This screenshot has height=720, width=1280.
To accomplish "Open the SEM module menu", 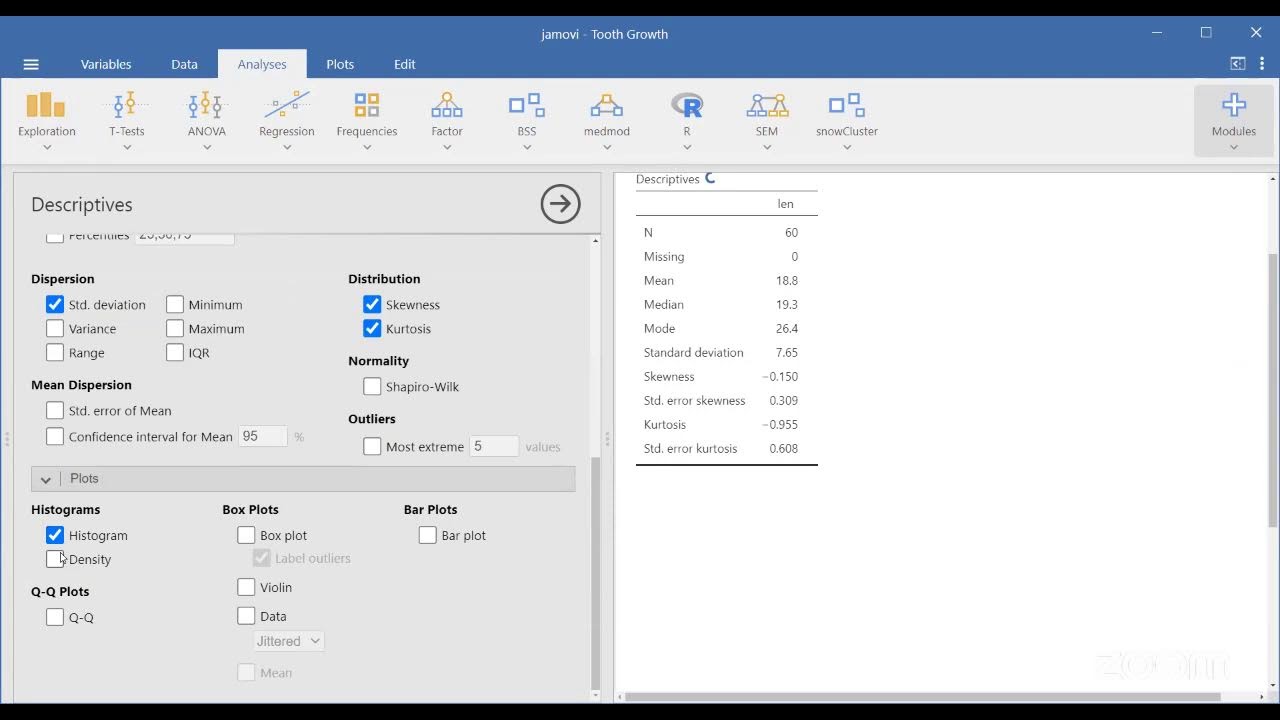I will [x=767, y=120].
